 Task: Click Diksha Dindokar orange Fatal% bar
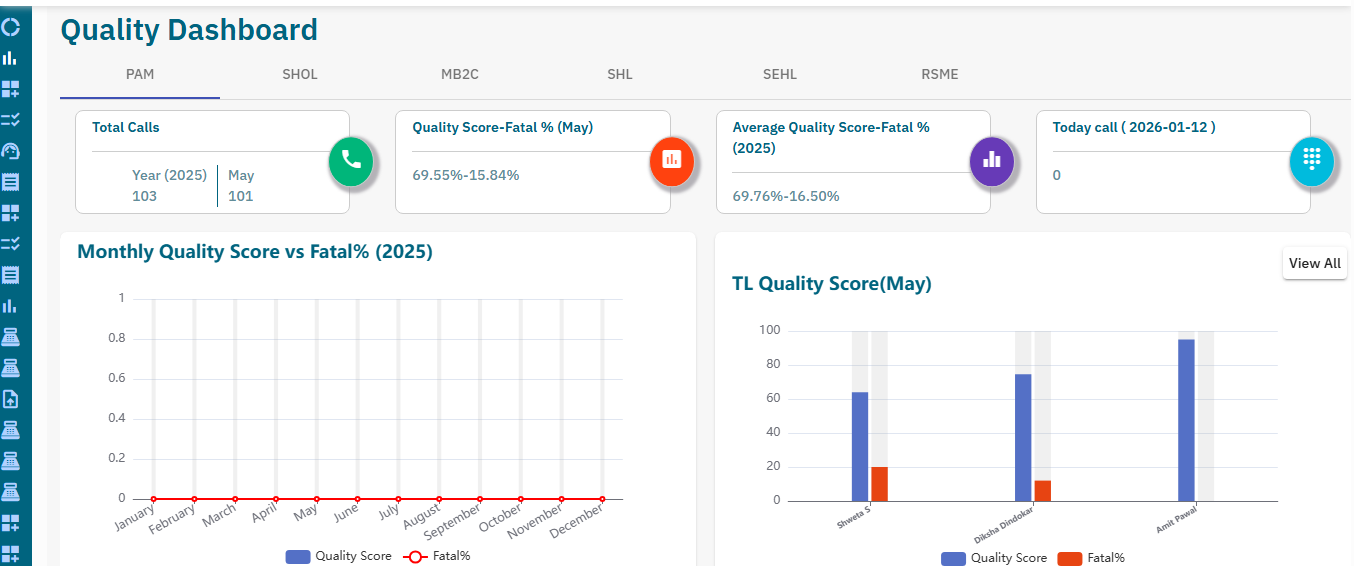(1043, 491)
